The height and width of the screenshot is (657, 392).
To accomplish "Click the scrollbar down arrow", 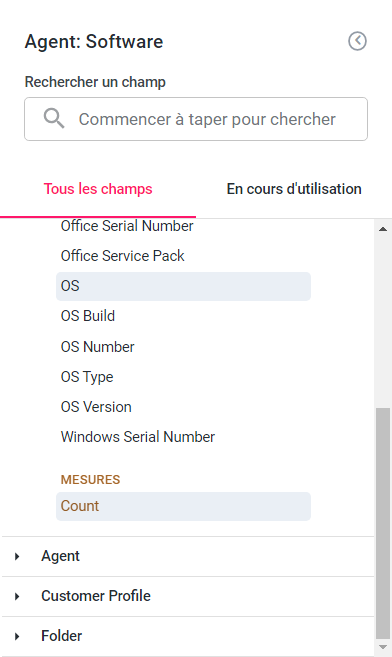I will tap(383, 647).
